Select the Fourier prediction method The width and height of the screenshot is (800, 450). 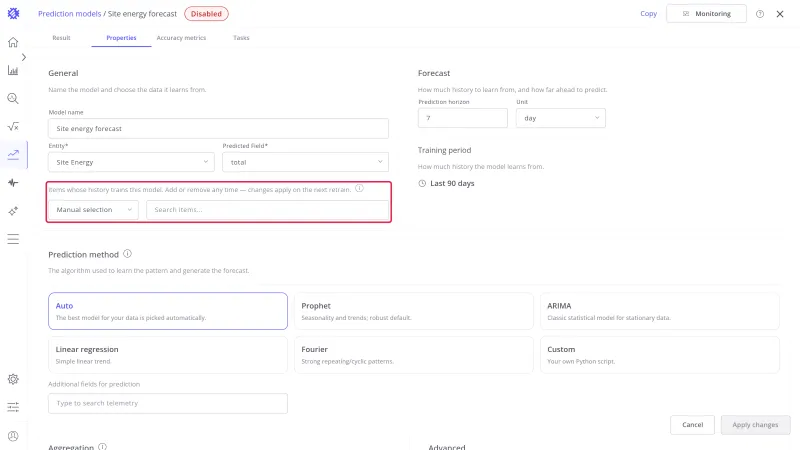[414, 355]
